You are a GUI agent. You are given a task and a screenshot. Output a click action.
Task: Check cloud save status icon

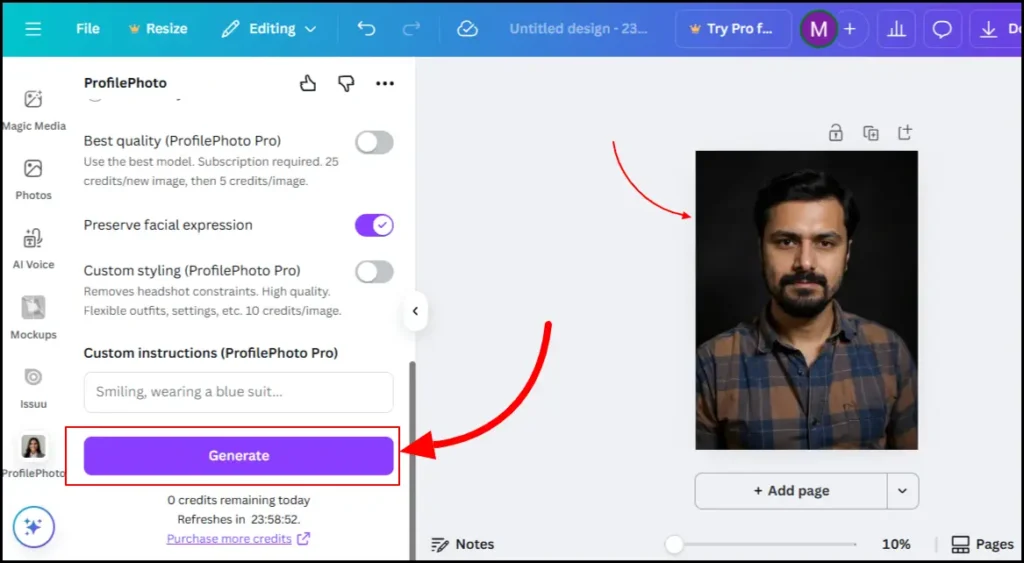click(468, 29)
